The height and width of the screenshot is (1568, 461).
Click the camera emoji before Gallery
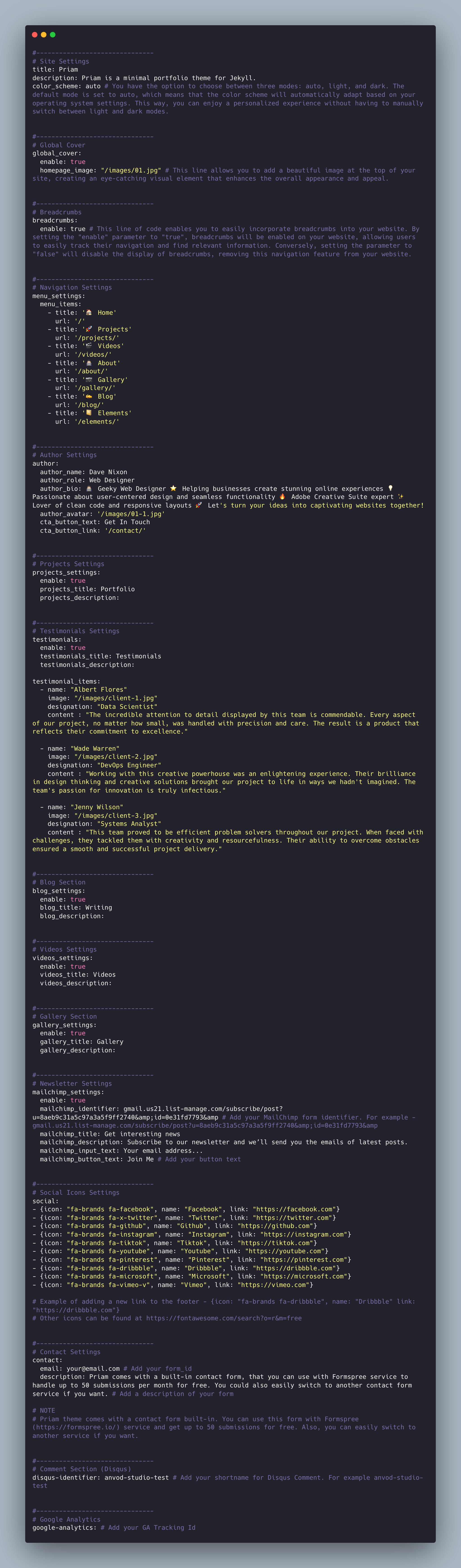89,379
